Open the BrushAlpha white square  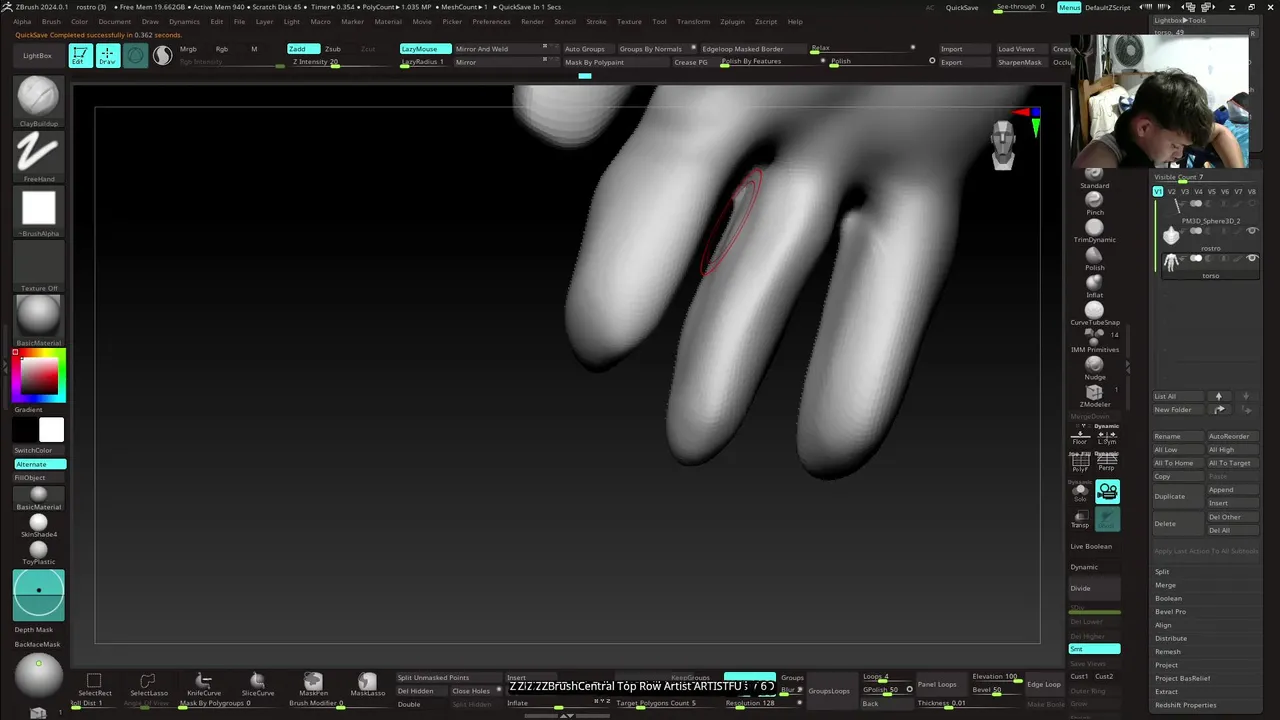pyautogui.click(x=39, y=208)
